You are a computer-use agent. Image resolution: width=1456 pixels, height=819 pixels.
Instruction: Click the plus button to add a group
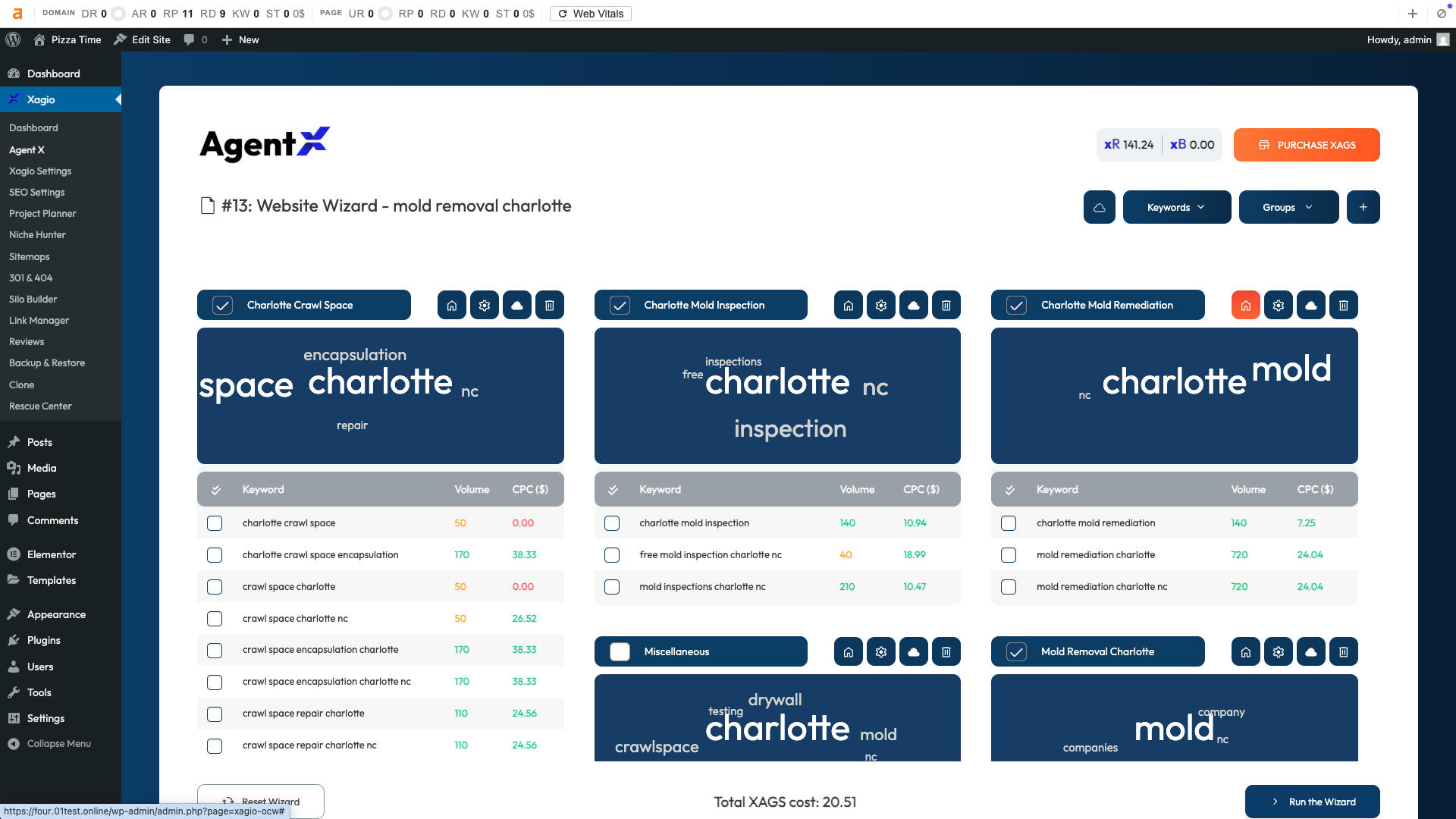tap(1363, 207)
